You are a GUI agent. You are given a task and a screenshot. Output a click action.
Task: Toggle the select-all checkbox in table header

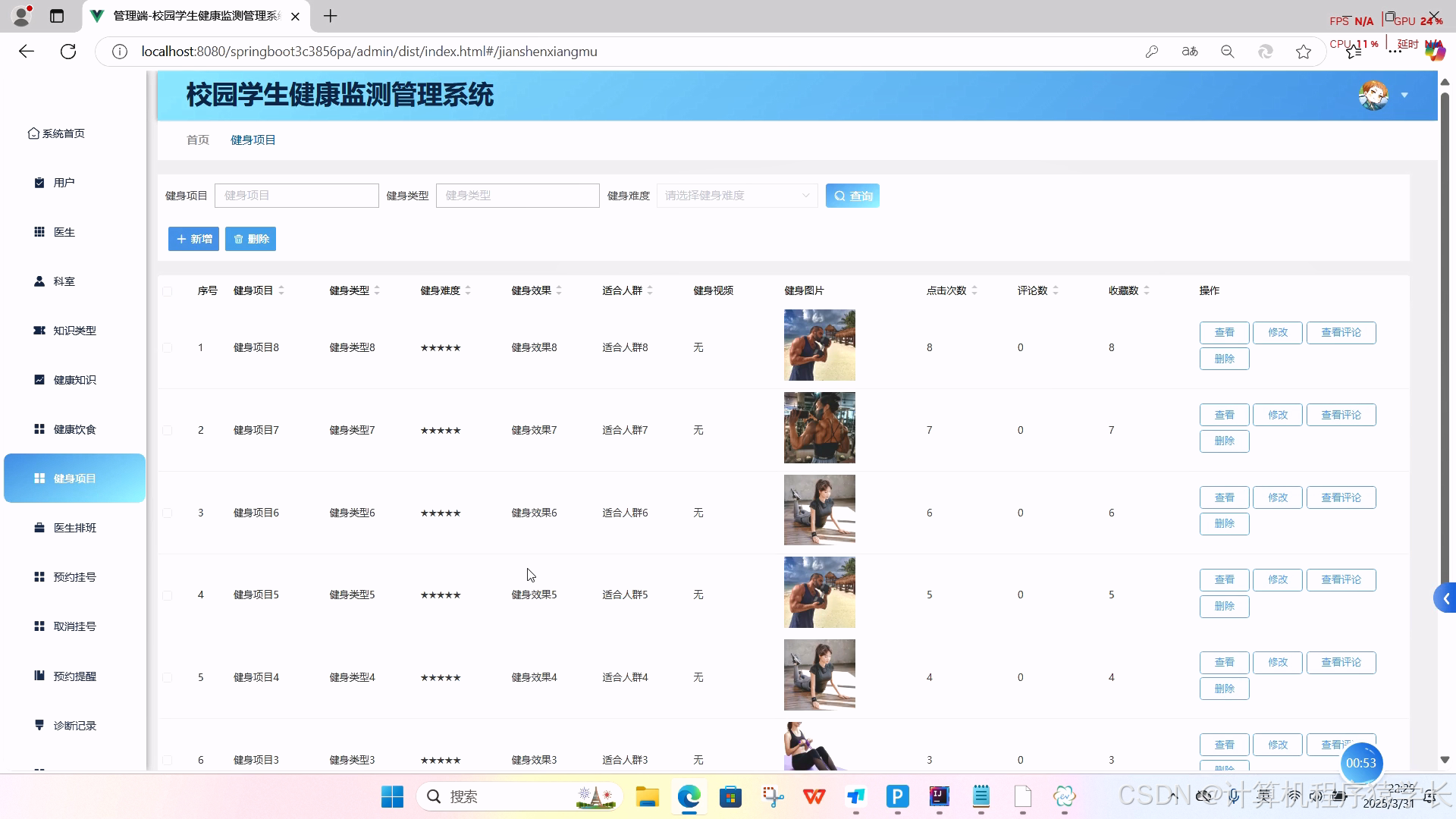point(168,291)
